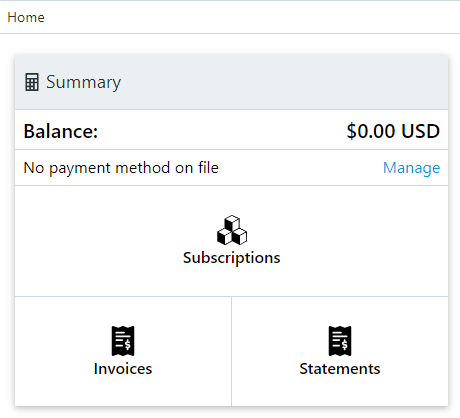Select the Statements label text

click(340, 369)
